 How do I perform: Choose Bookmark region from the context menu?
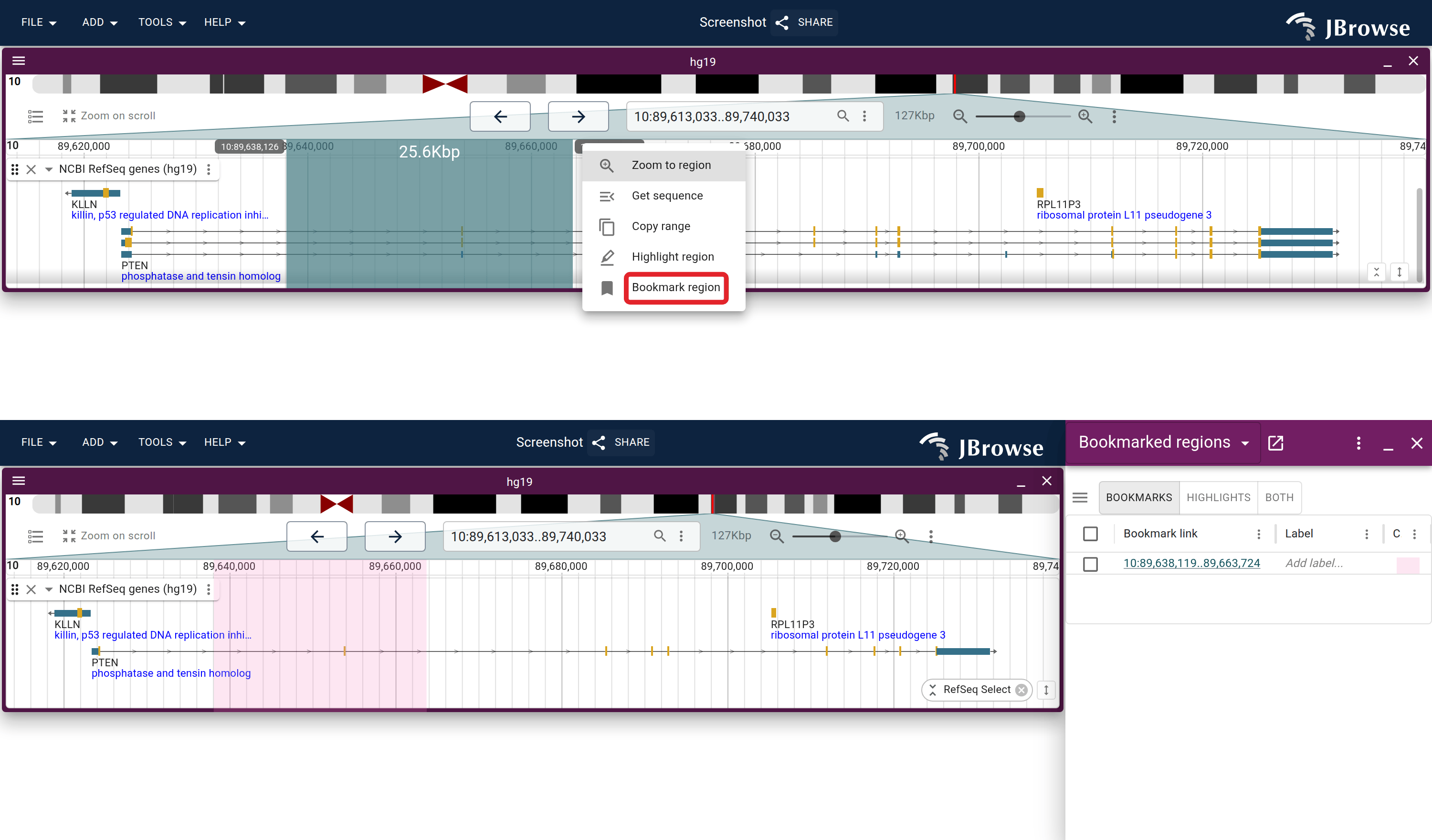click(x=663, y=288)
